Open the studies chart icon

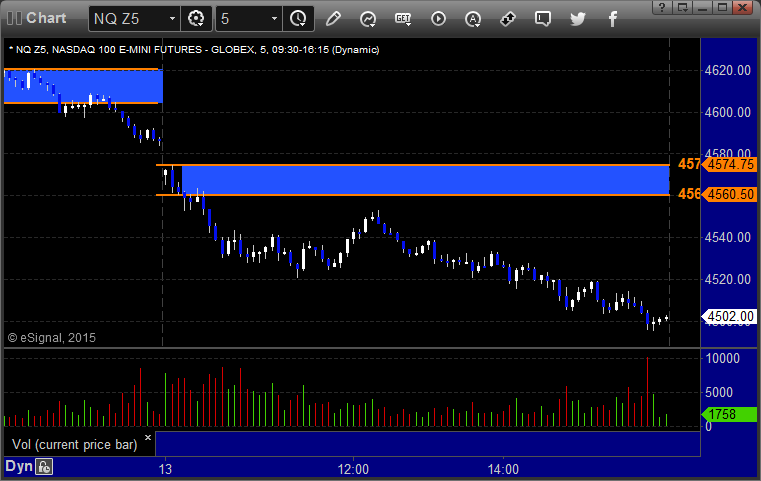[368, 19]
